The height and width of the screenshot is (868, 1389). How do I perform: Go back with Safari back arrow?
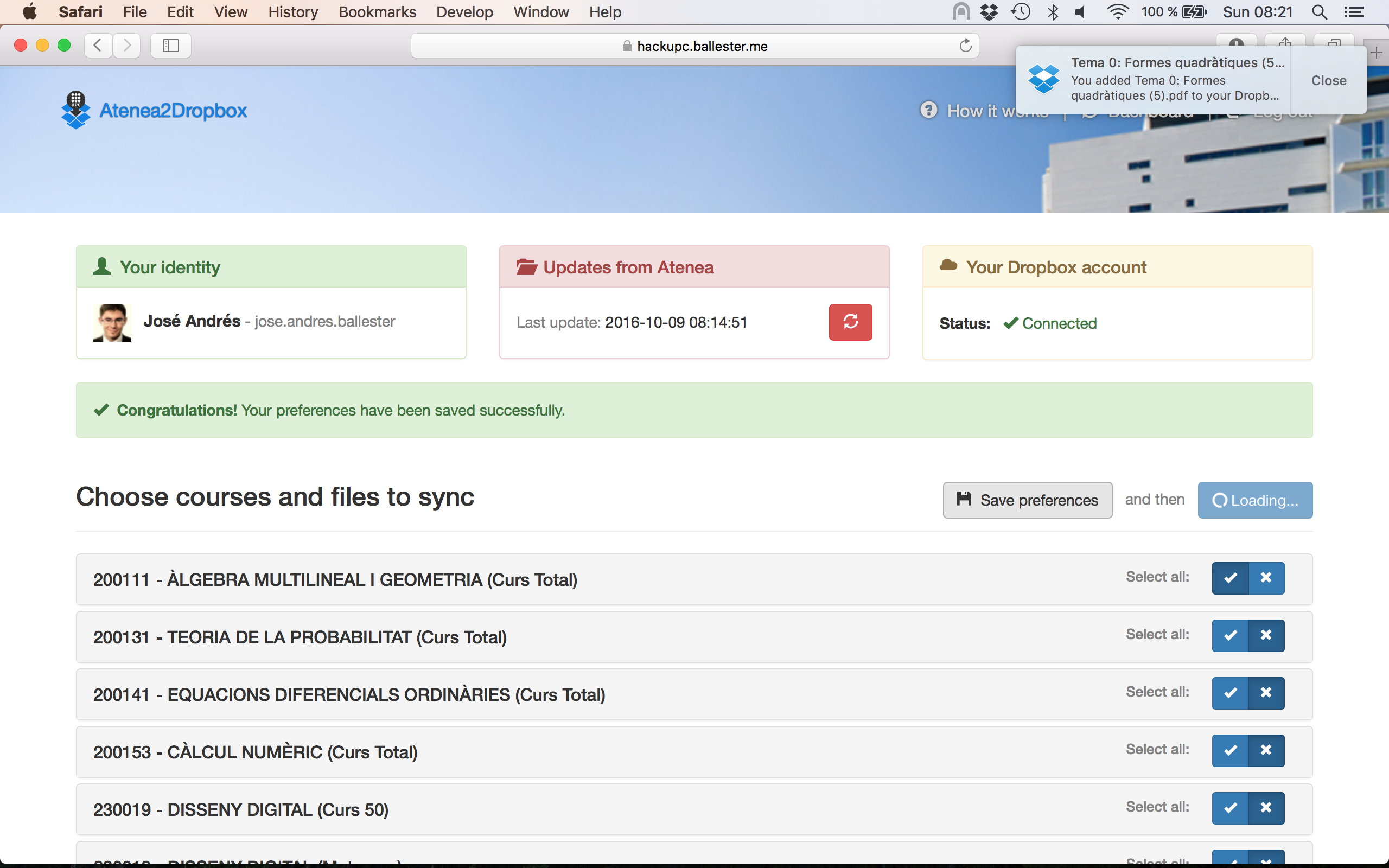point(98,46)
